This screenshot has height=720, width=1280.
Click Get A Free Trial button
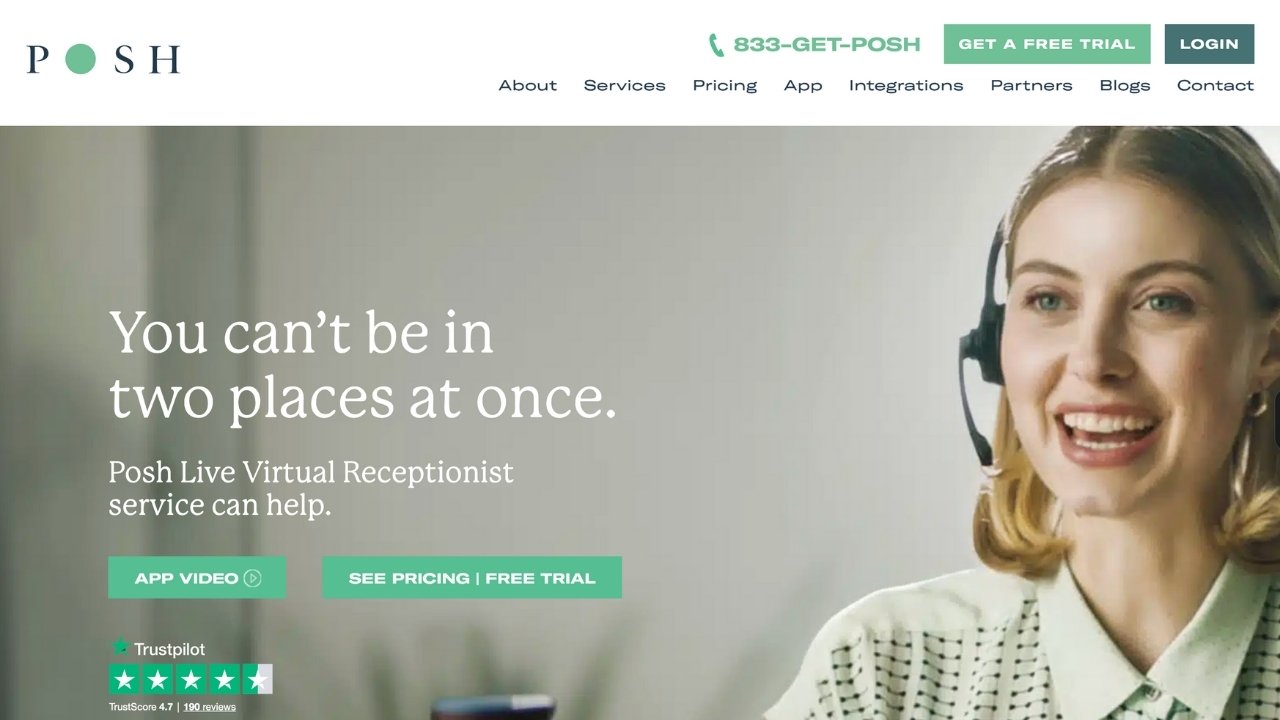tap(1047, 44)
